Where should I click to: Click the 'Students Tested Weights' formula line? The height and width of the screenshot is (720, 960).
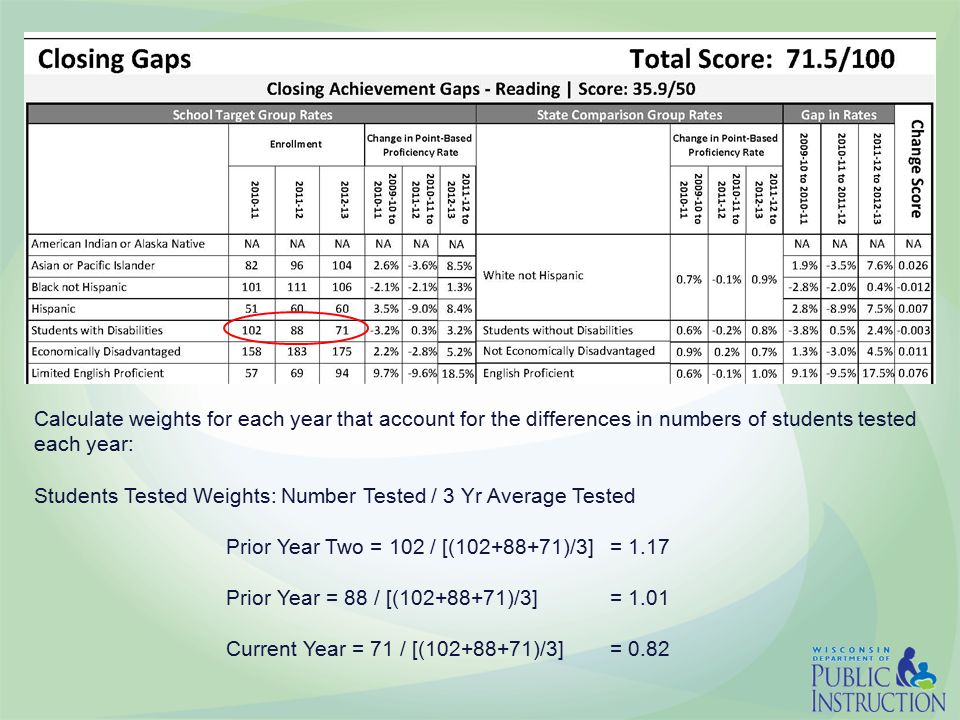tap(334, 496)
